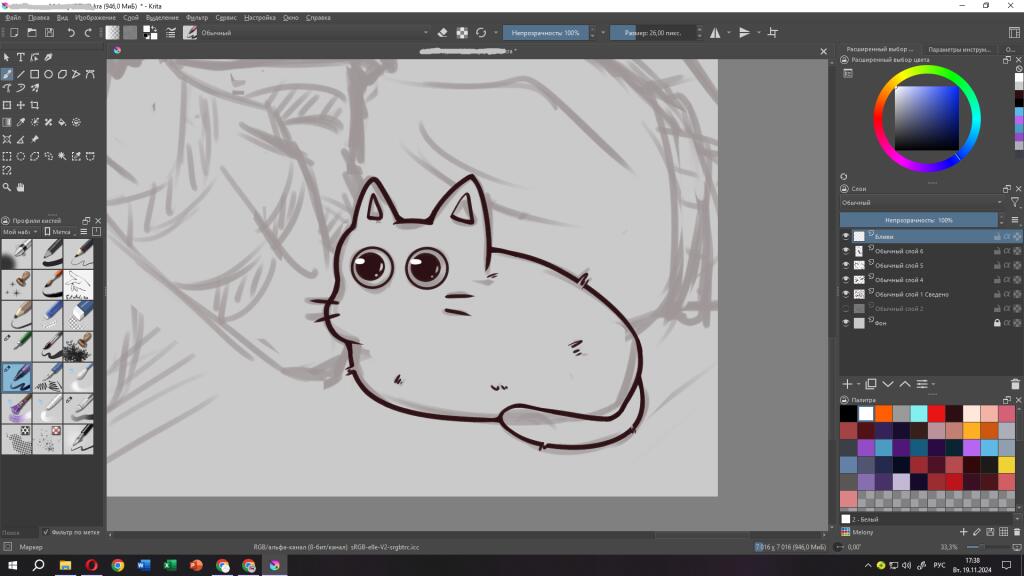The height and width of the screenshot is (576, 1024).
Task: Reload the original brush preset
Action: click(481, 33)
